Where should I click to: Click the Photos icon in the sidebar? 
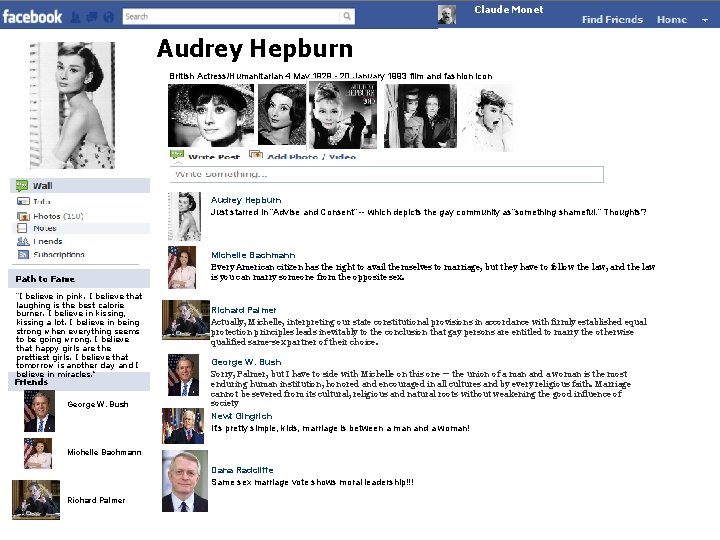point(23,216)
